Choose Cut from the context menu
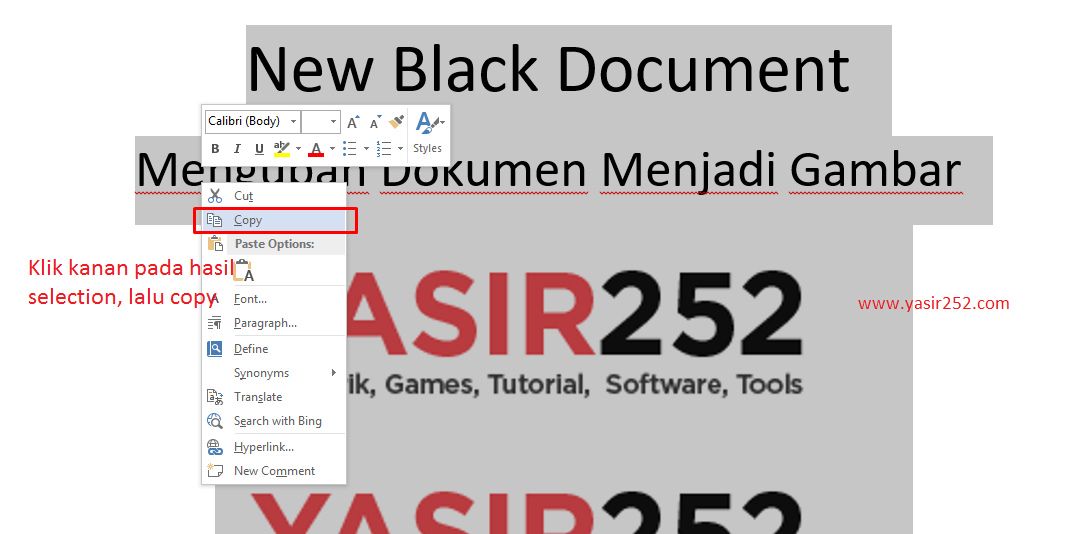Viewport: 1080px width, 534px height. (243, 196)
